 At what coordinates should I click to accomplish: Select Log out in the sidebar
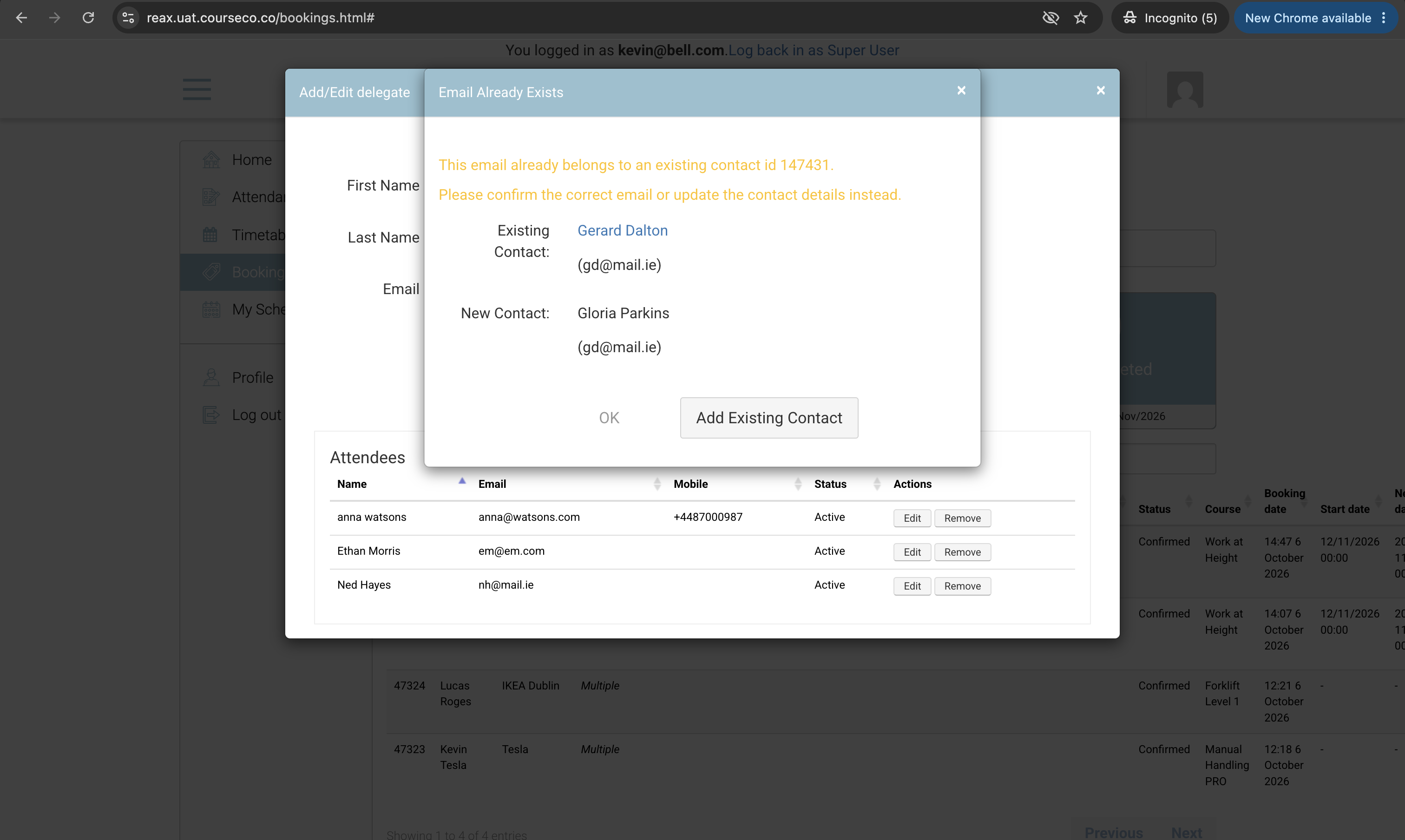(256, 415)
